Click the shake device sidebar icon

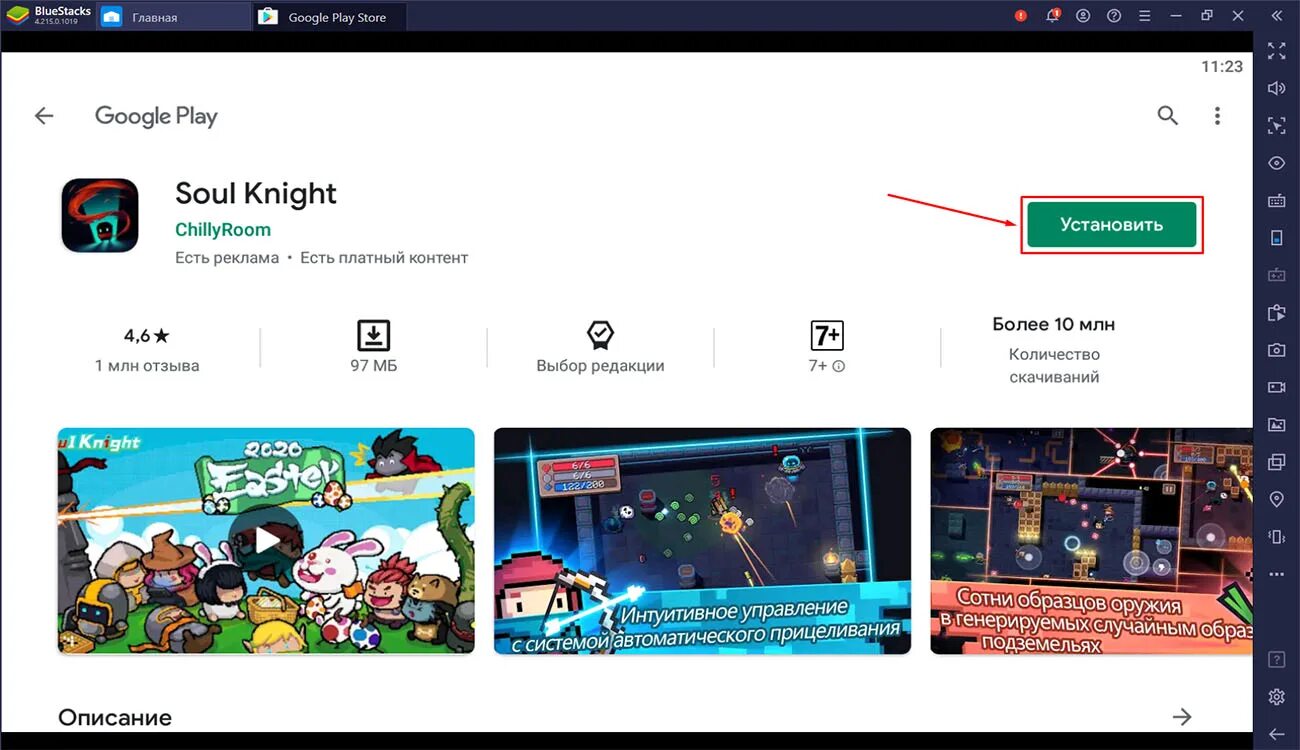coord(1276,537)
